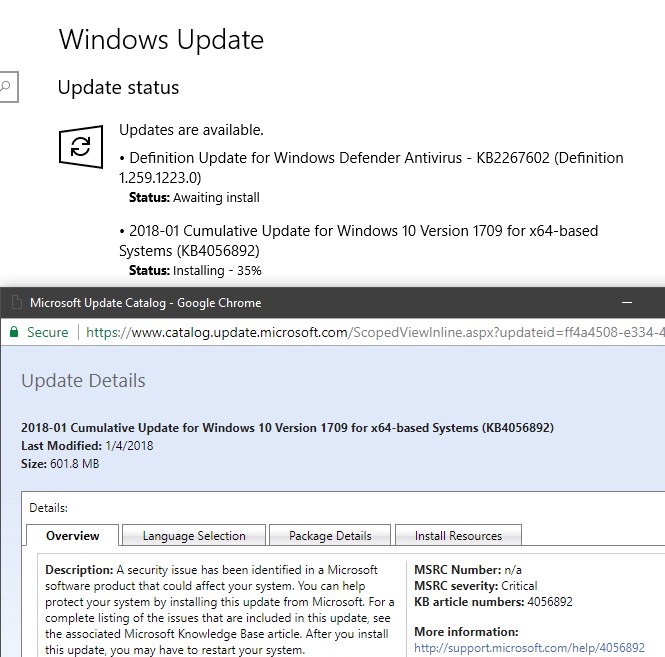Click the bold KB4056892 title in Update Details
The image size is (665, 657).
pos(287,428)
